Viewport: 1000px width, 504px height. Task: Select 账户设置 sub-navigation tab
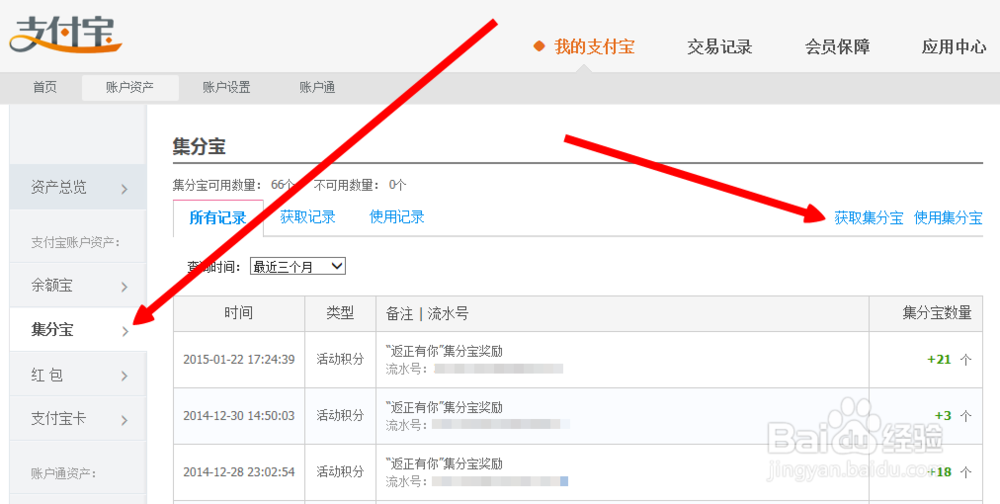pos(226,87)
